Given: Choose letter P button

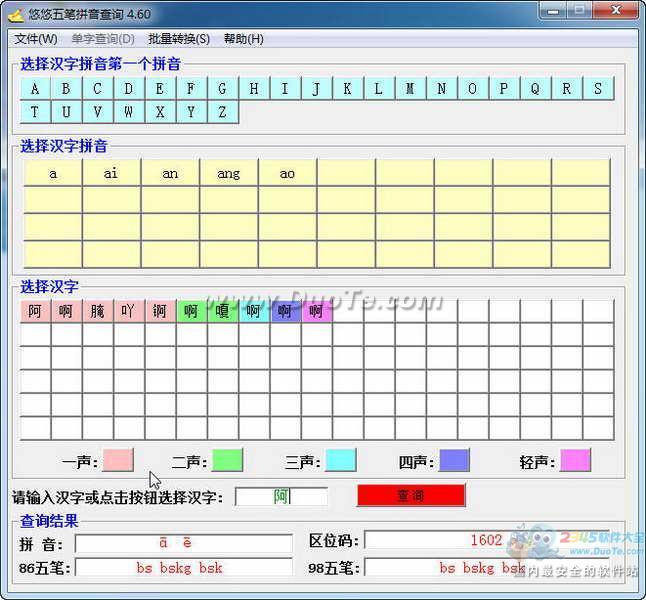Looking at the screenshot, I should [505, 88].
